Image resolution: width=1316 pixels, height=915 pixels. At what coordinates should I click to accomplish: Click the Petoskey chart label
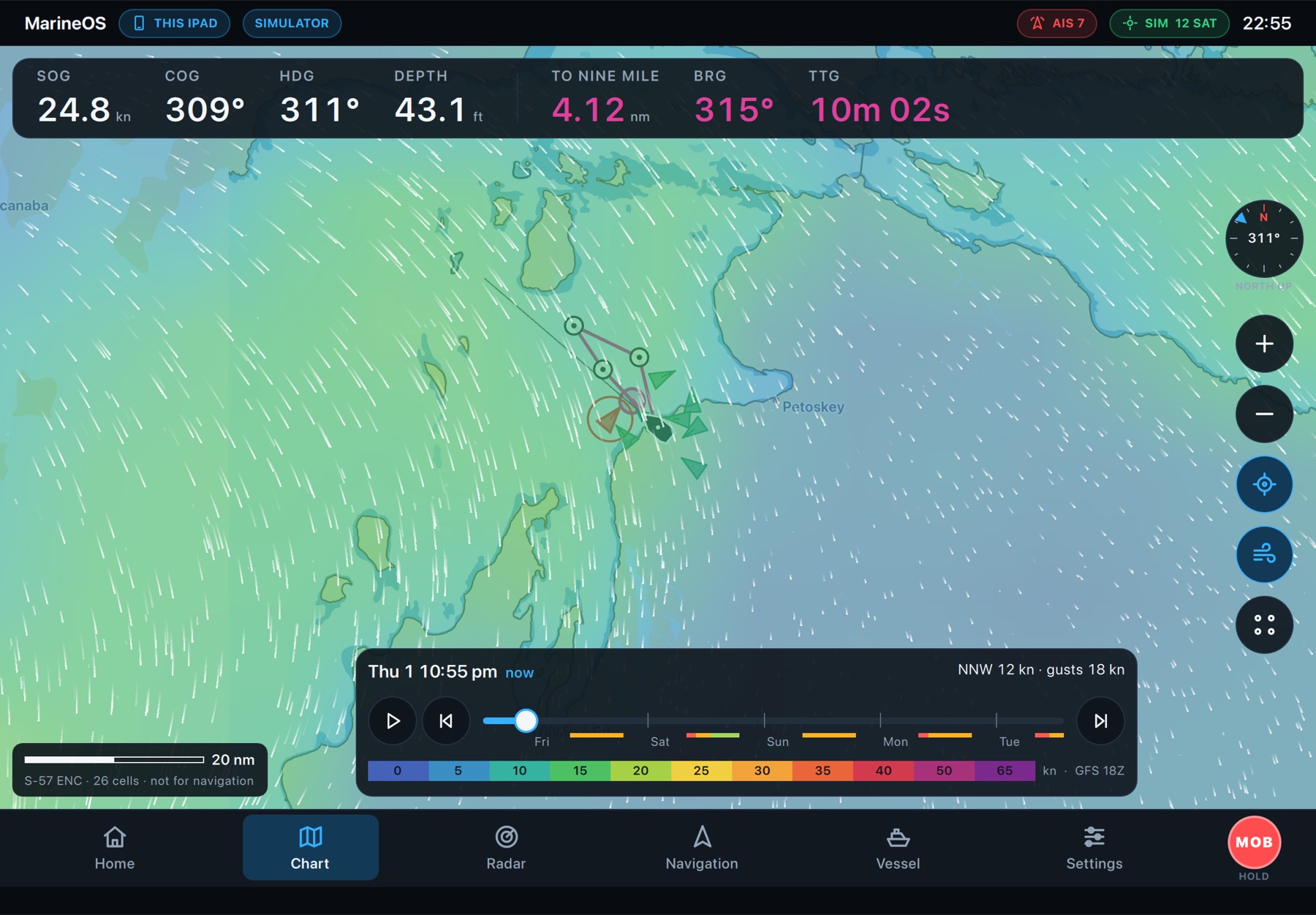click(x=813, y=407)
